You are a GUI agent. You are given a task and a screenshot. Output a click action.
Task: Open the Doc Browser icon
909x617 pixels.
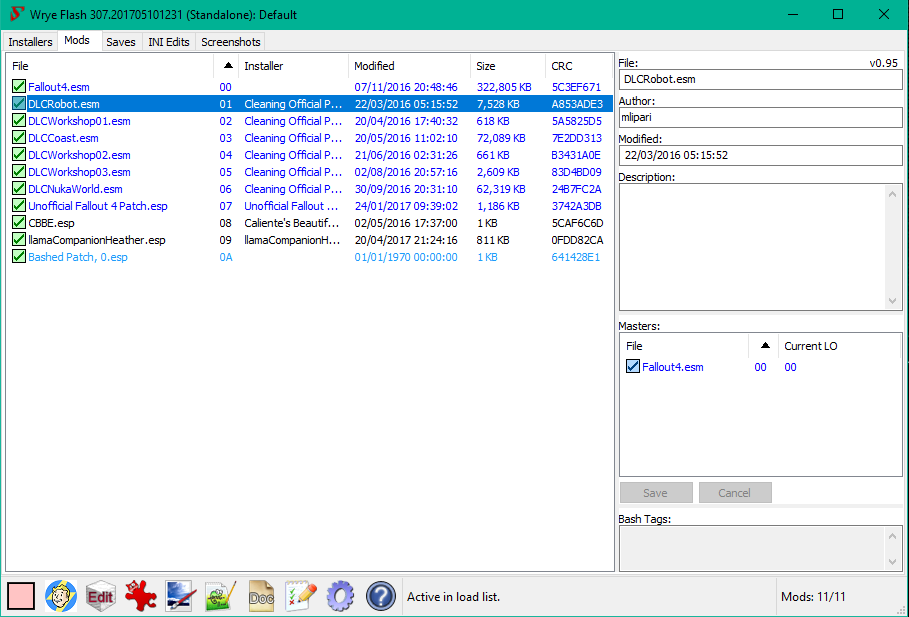261,596
